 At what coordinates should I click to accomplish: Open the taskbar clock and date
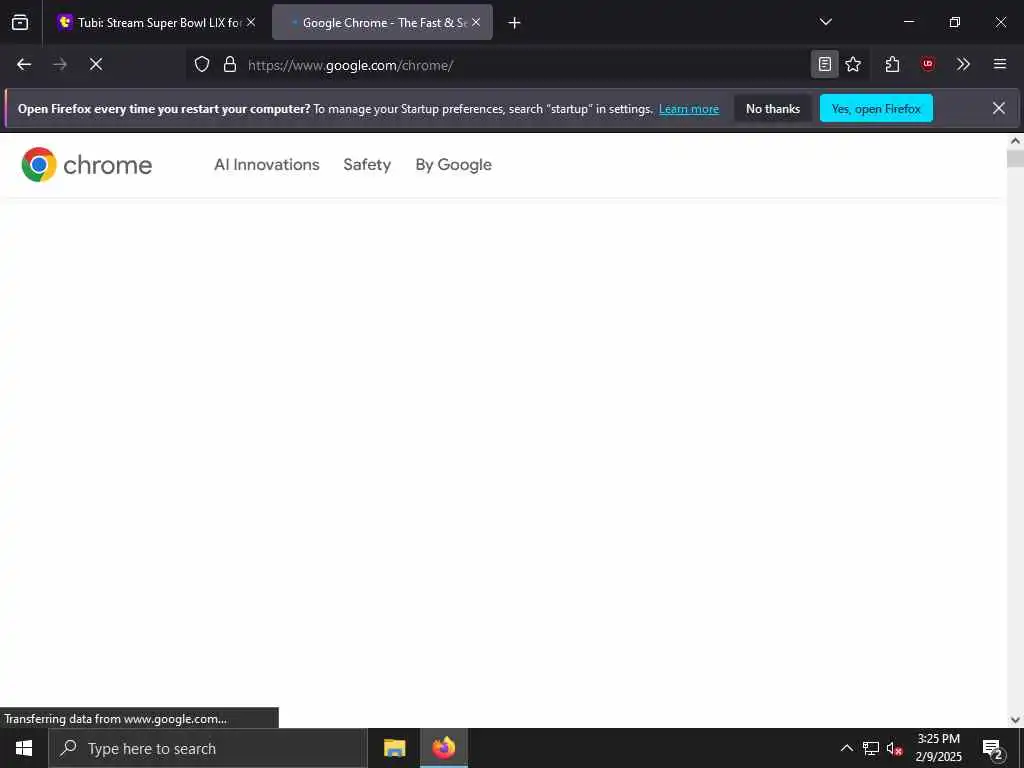click(938, 748)
